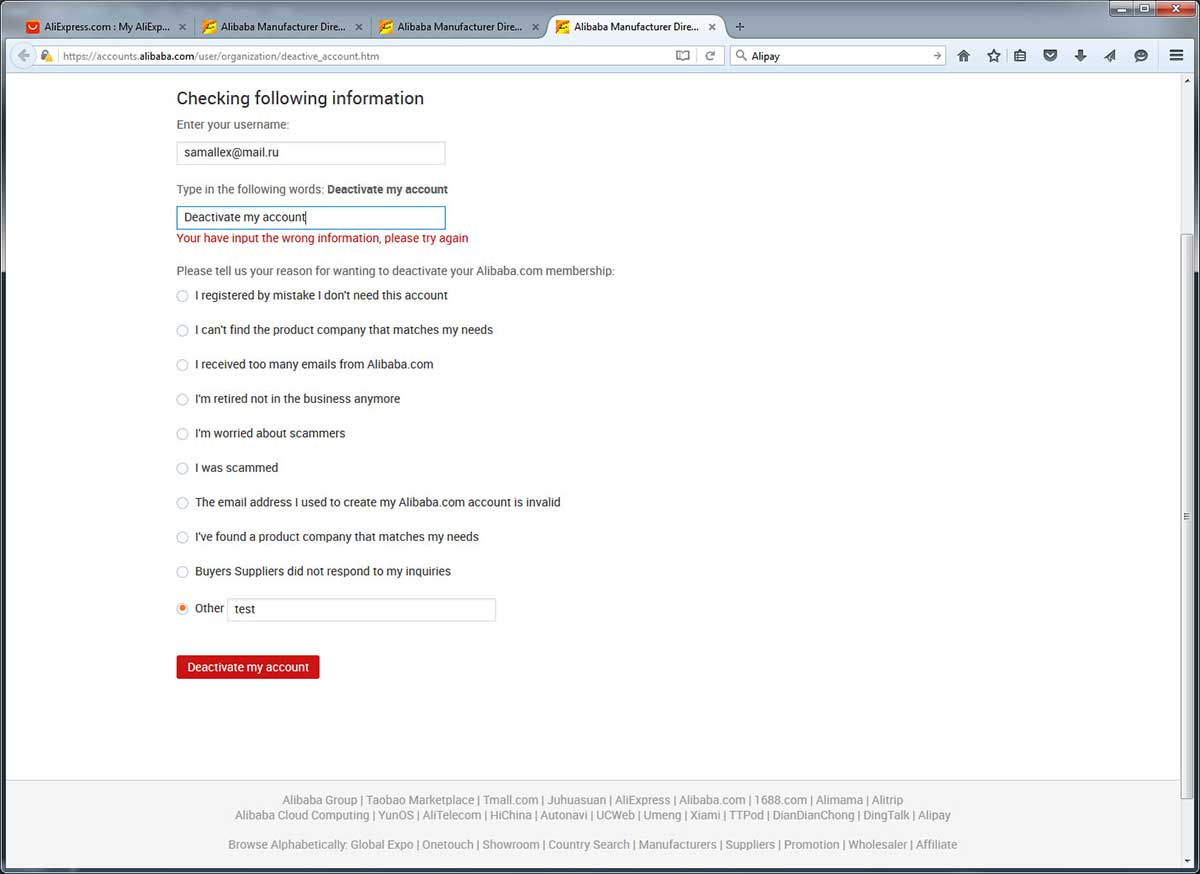Open the chat bubble smiley icon

pyautogui.click(x=1140, y=56)
